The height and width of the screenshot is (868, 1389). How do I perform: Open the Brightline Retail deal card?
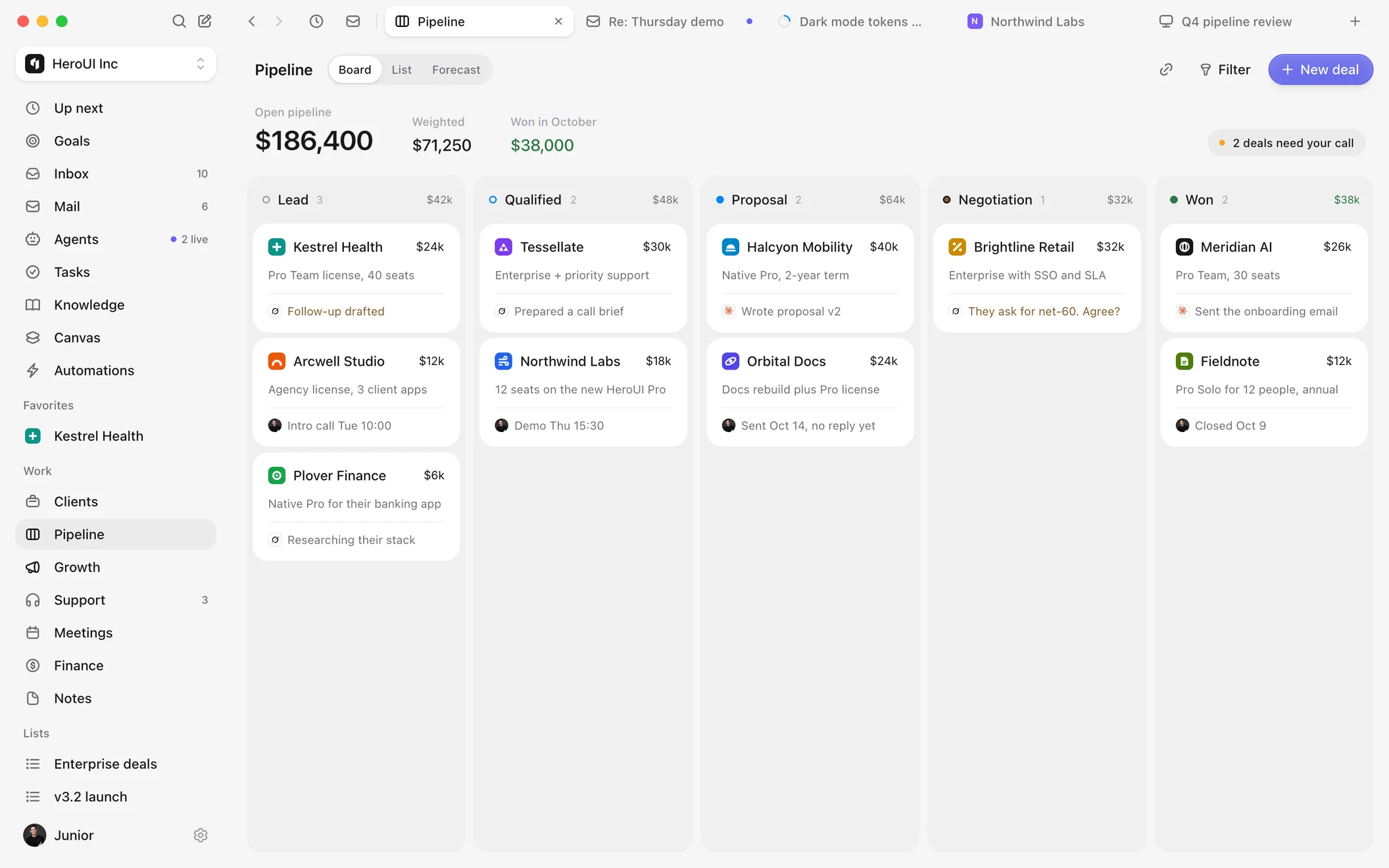click(x=1036, y=278)
